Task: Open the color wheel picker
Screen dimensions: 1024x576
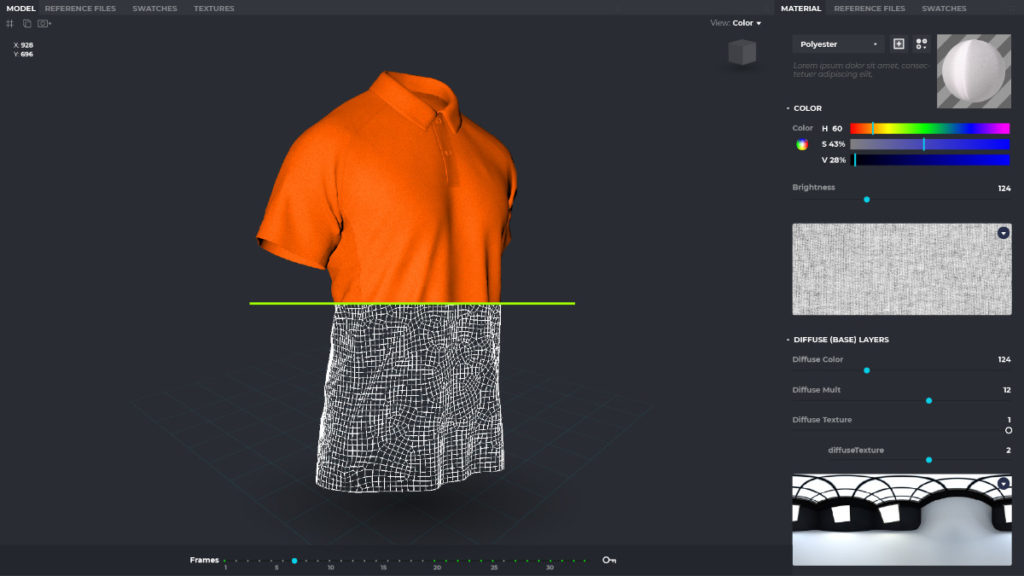Action: click(x=802, y=144)
